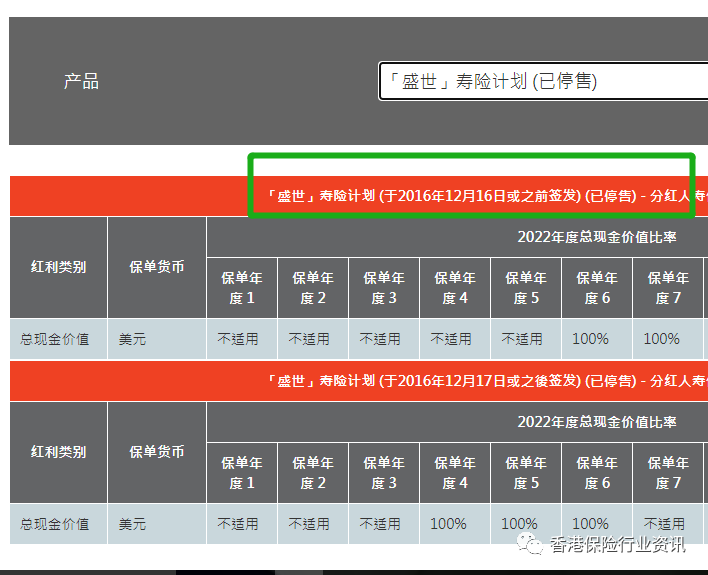Click 保单年度 5 header in first table

[x=526, y=288]
